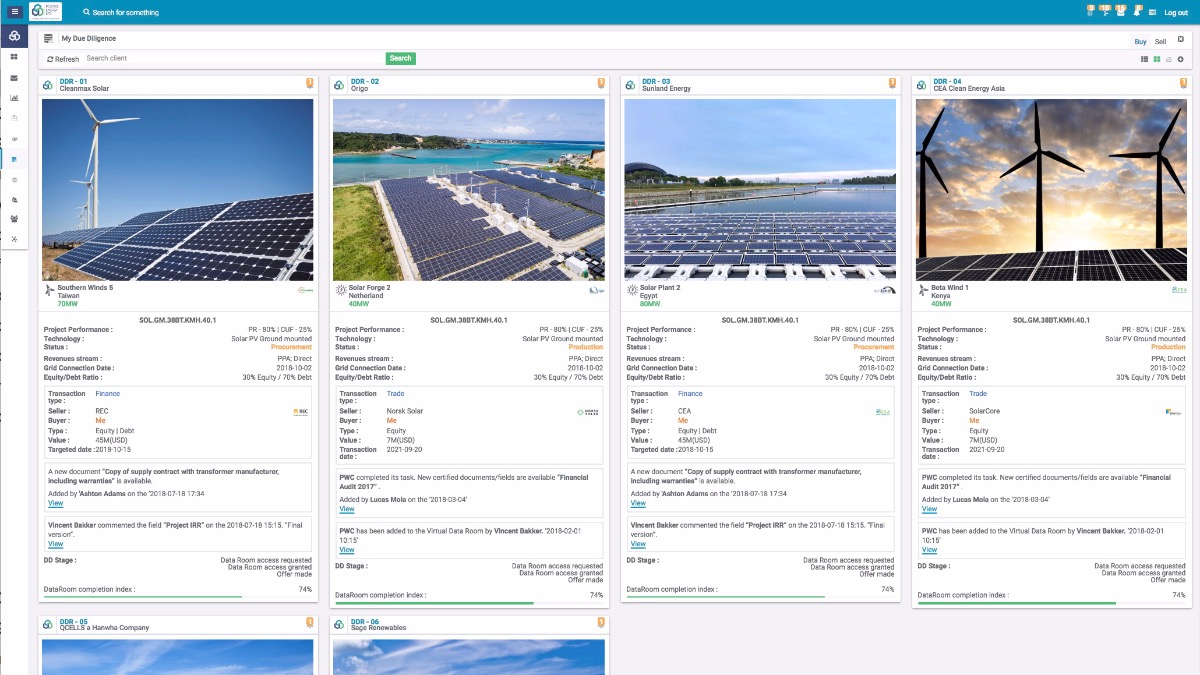Click the DDR - 03 title link
1200x675 pixels.
pyautogui.click(x=656, y=81)
